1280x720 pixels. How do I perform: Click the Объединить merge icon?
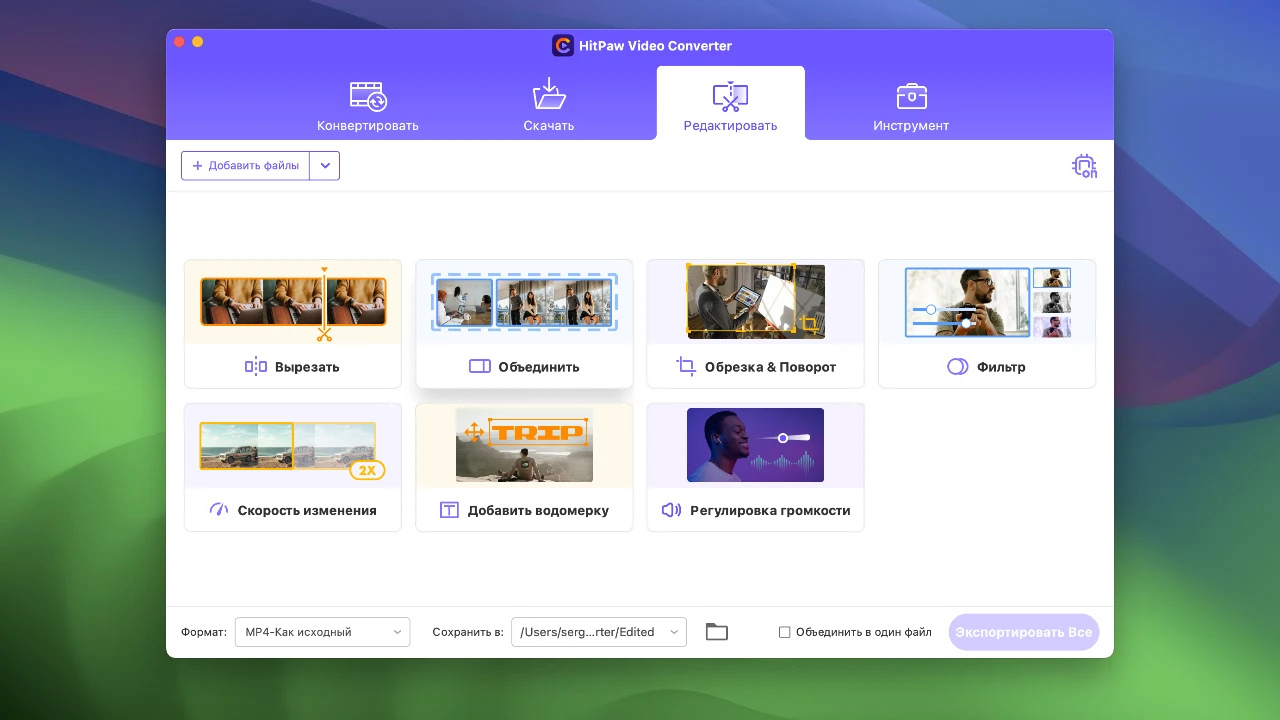(x=480, y=367)
